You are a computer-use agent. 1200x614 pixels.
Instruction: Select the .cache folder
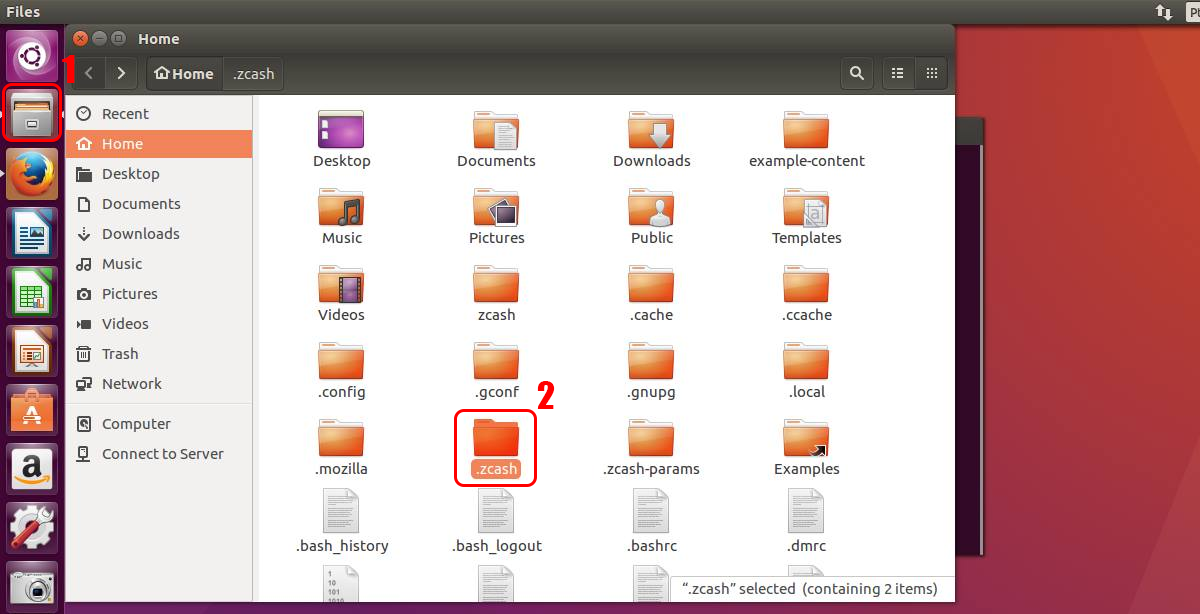651,294
